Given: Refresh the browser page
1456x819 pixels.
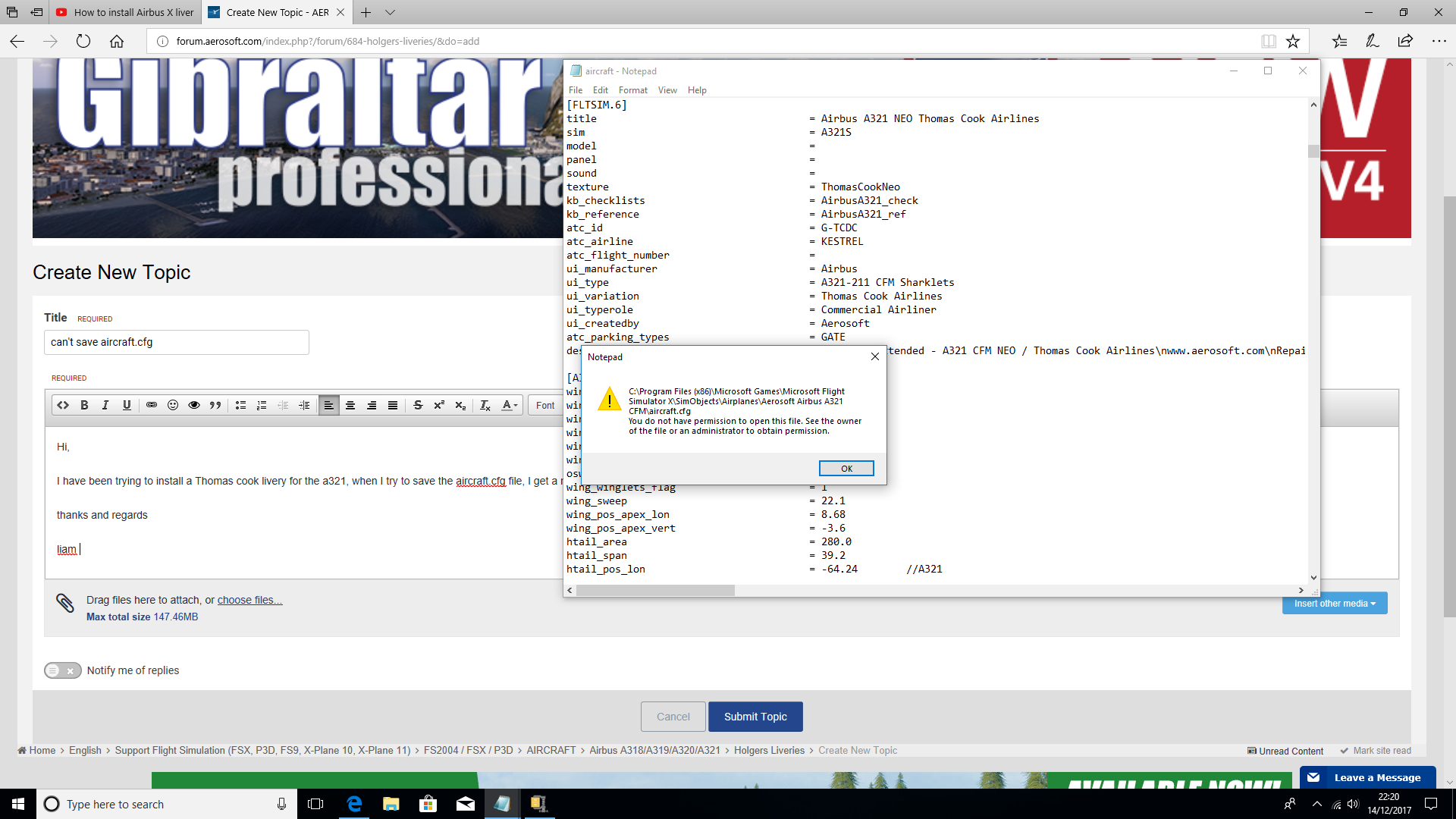Looking at the screenshot, I should (x=83, y=41).
